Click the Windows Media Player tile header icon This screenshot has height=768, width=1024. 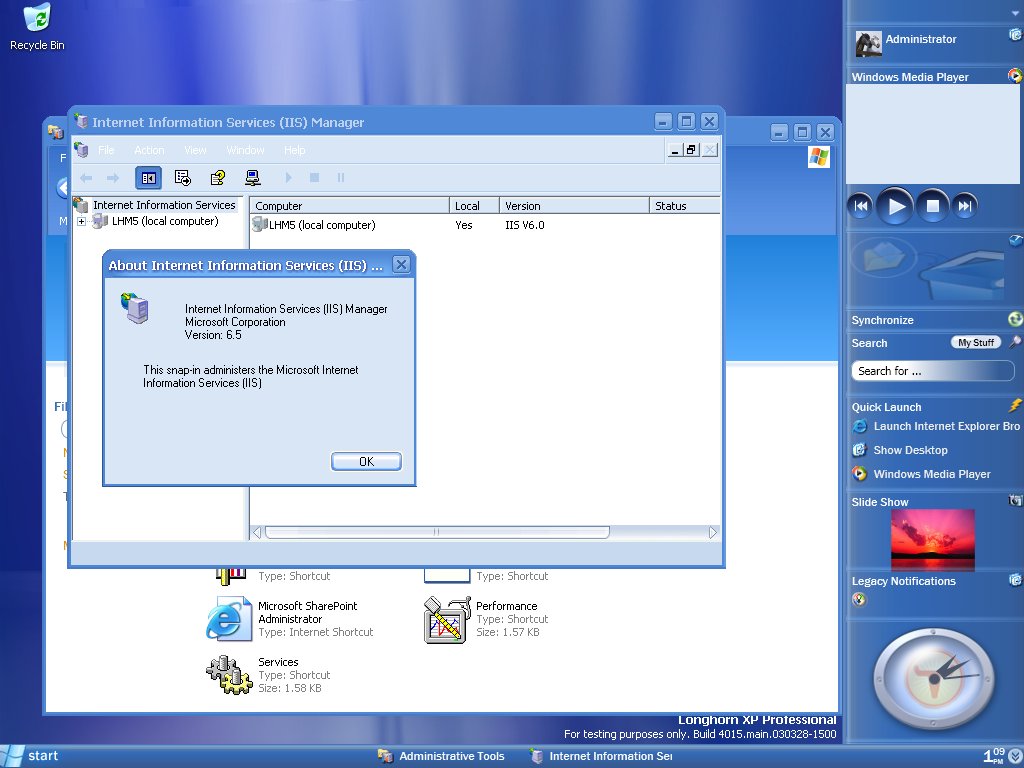pos(1015,76)
